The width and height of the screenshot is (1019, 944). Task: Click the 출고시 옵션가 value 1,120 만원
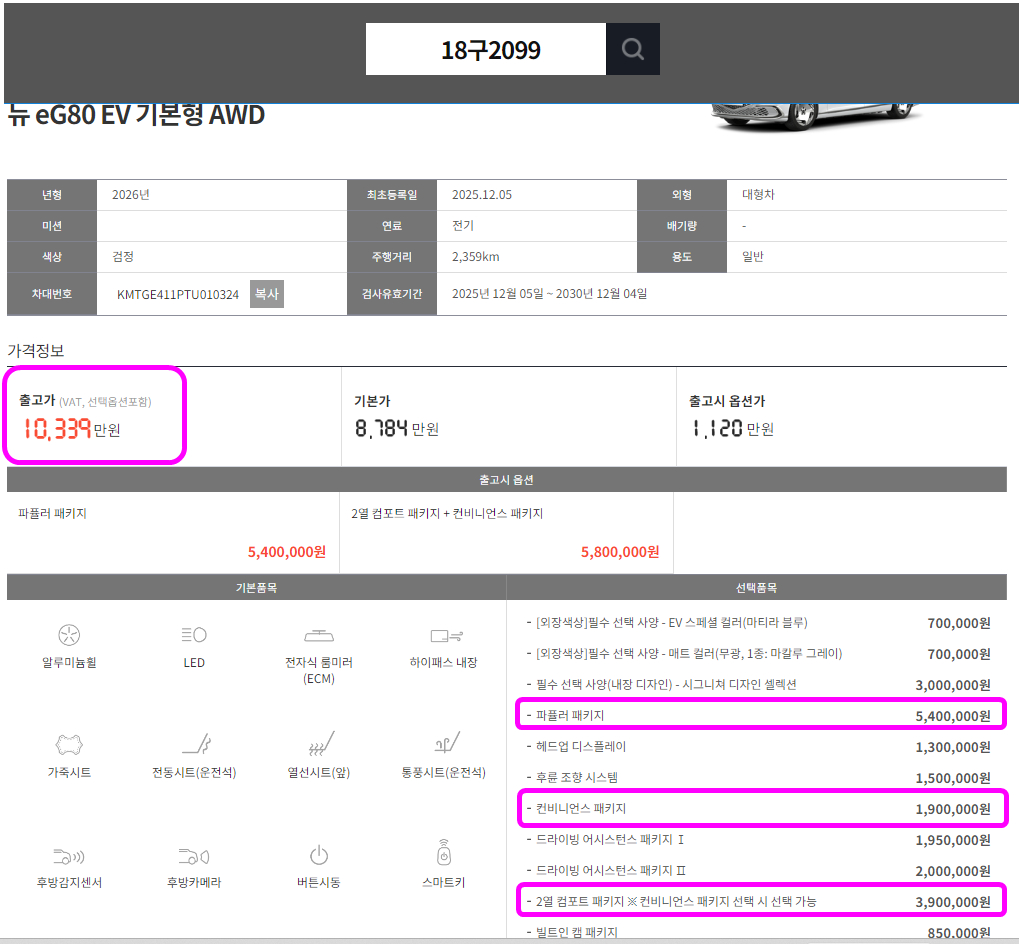point(732,429)
